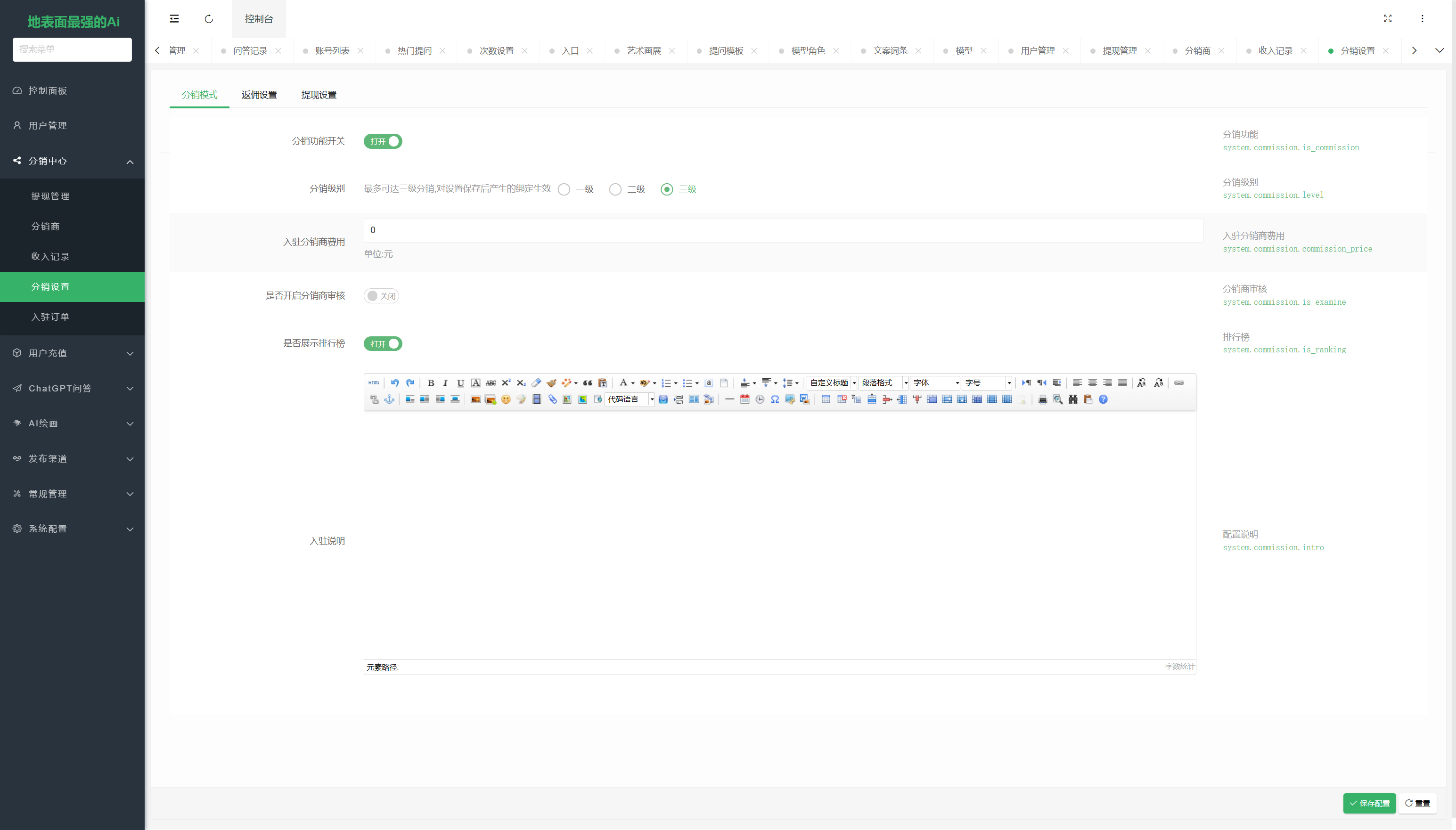Toggle italic formatting in editor
This screenshot has width=1456, height=830.
(445, 383)
